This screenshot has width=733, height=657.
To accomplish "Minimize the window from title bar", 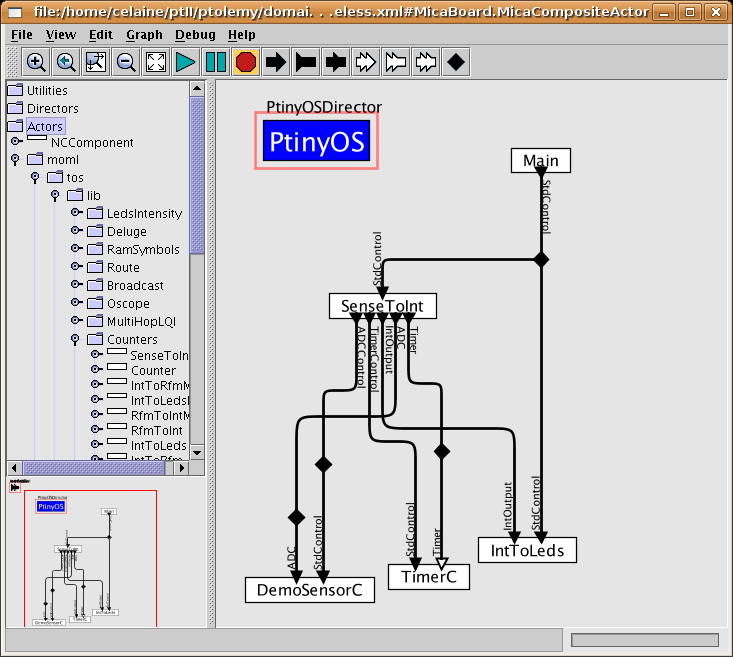I will pos(664,12).
